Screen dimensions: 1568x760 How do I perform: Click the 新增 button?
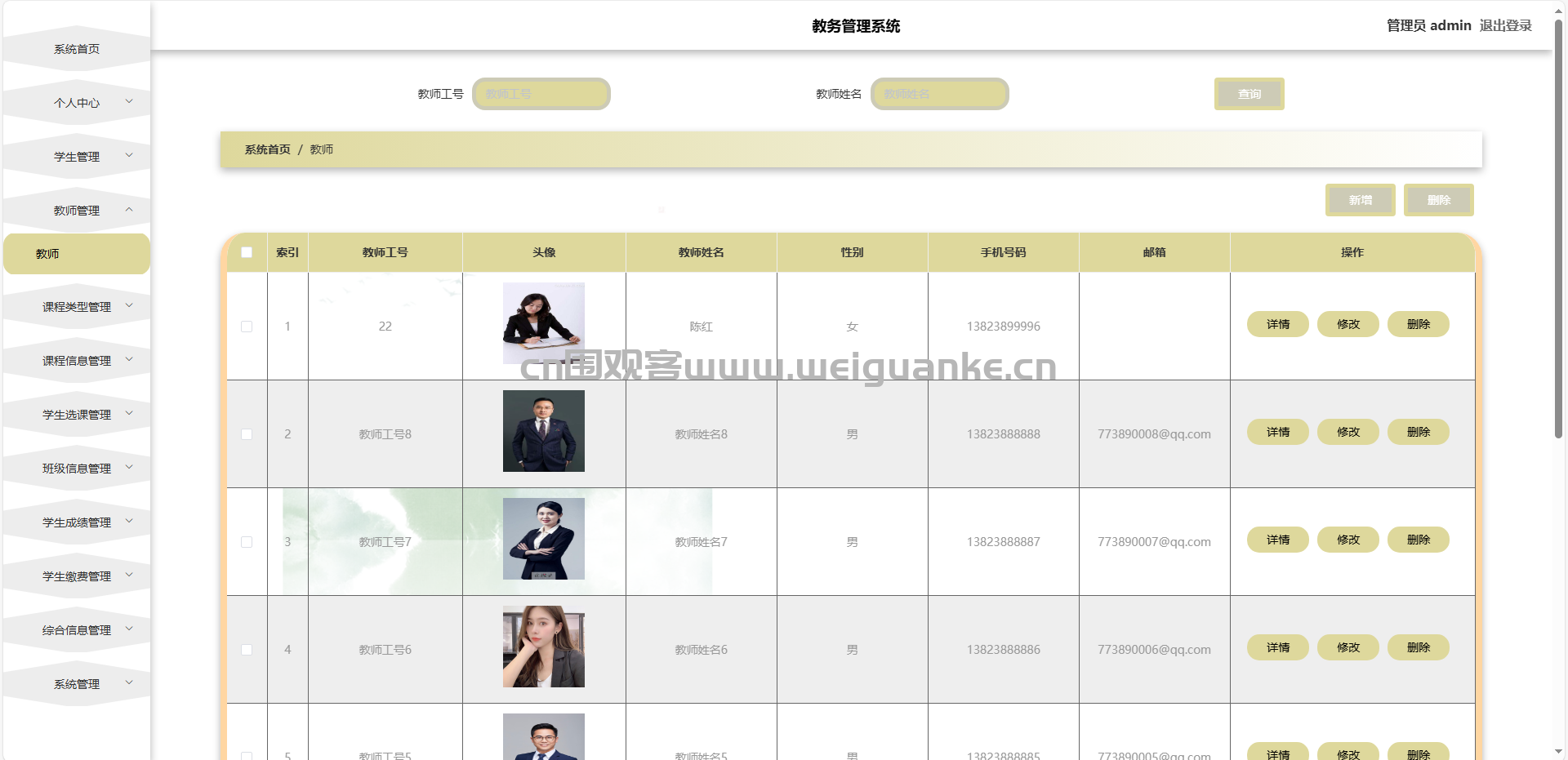coord(1361,200)
